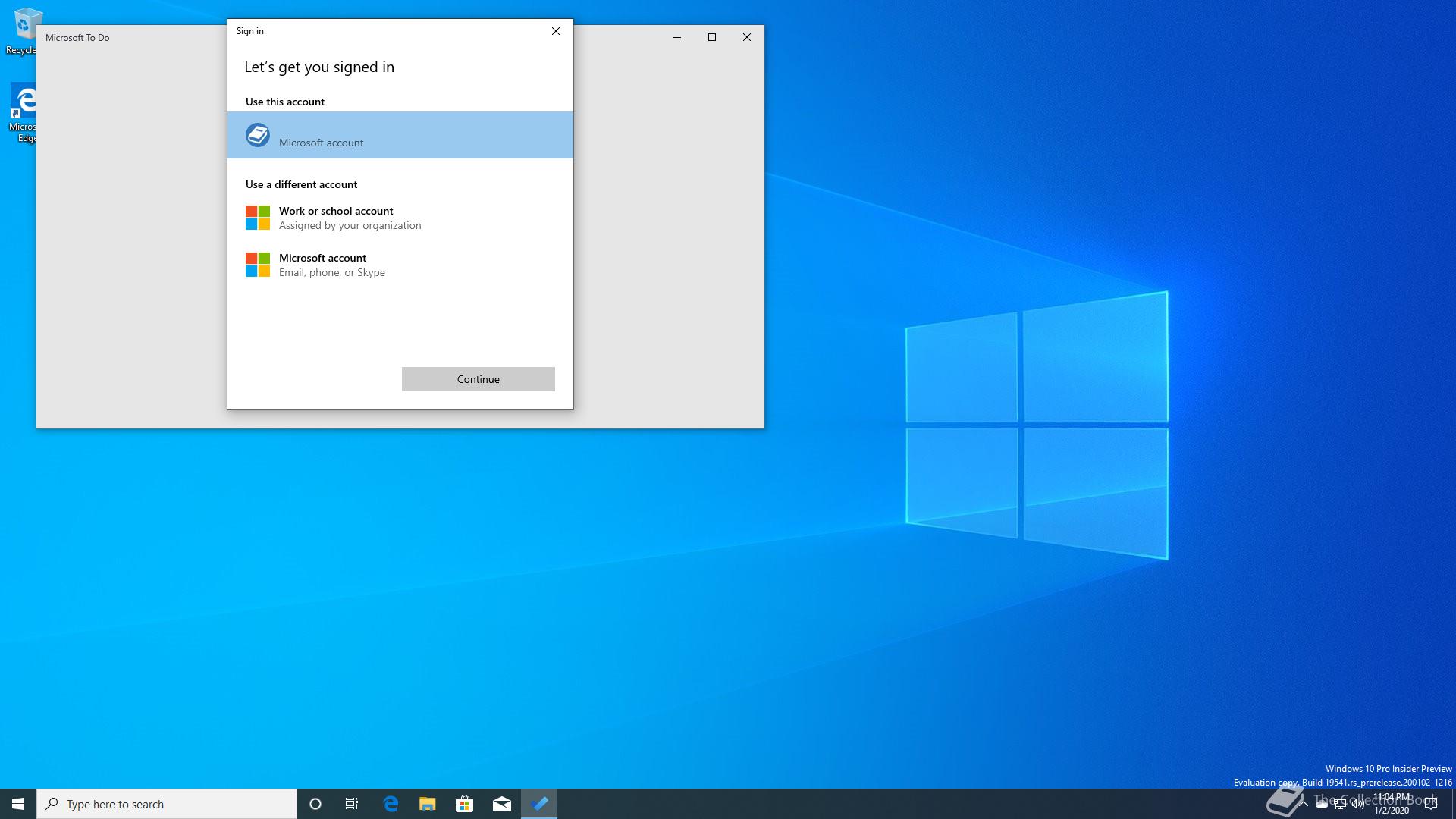Click the Microsoft To Do window title
Viewport: 1456px width, 819px height.
click(x=77, y=37)
